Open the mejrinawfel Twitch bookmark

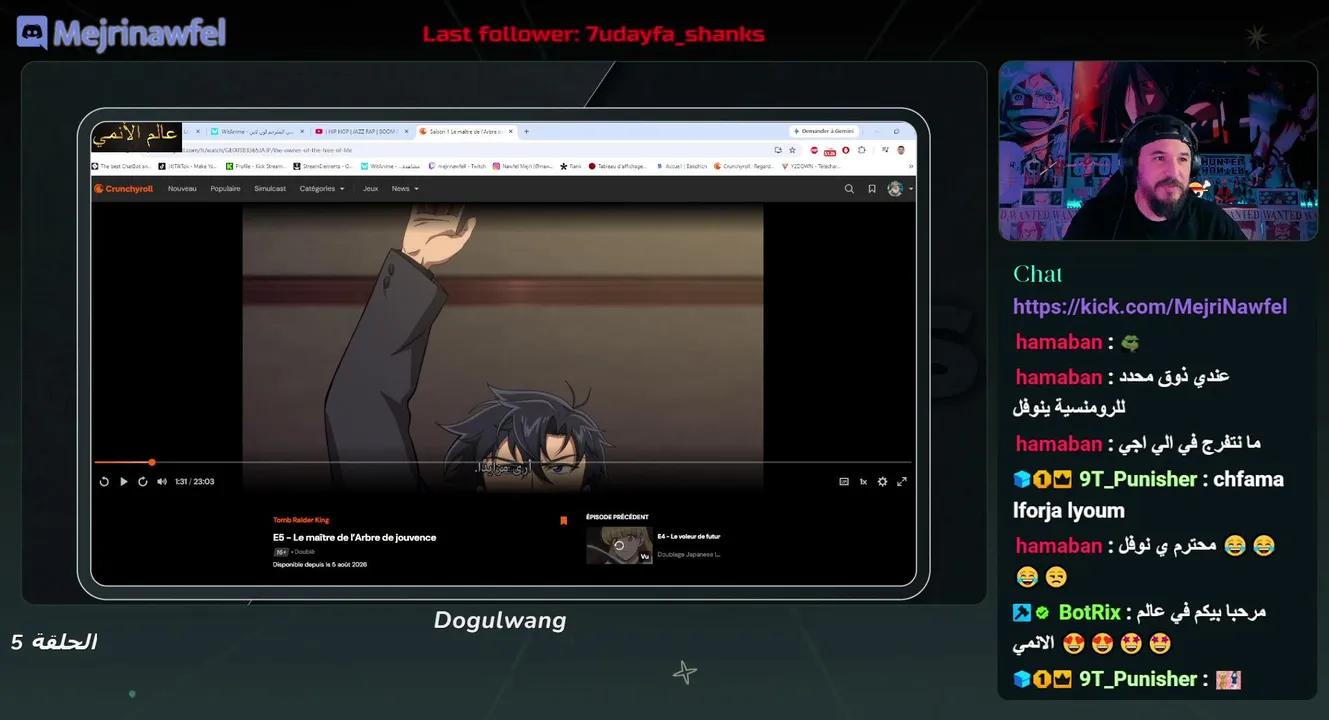pos(457,166)
